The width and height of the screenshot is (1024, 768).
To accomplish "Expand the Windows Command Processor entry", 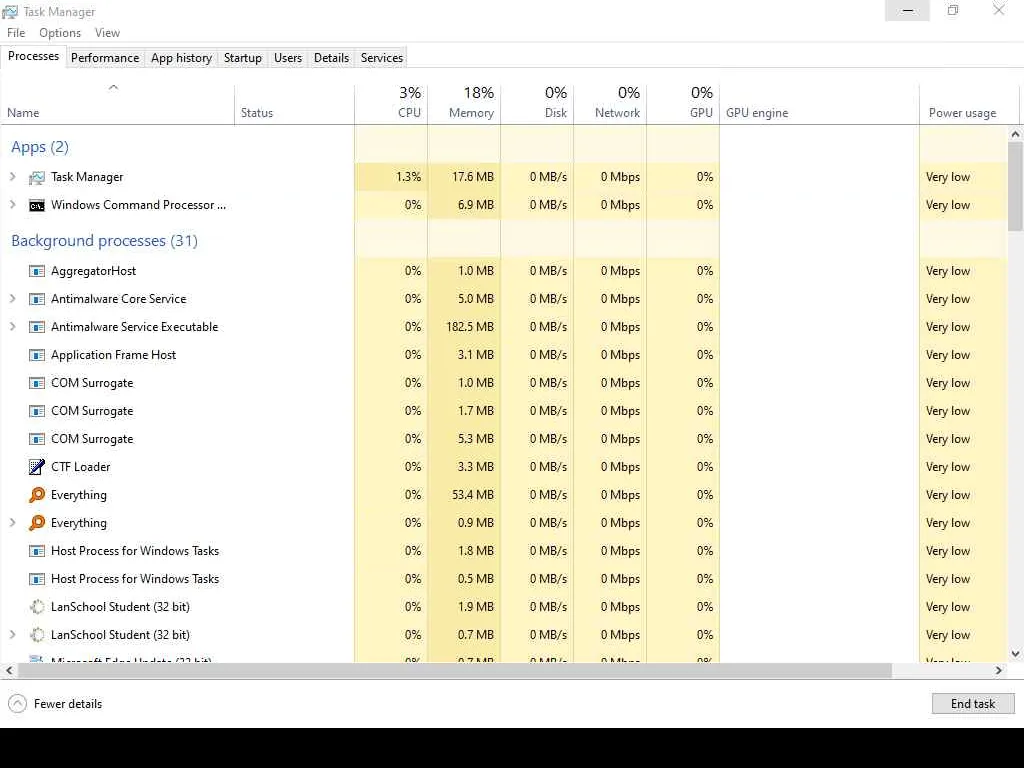I will click(x=12, y=205).
